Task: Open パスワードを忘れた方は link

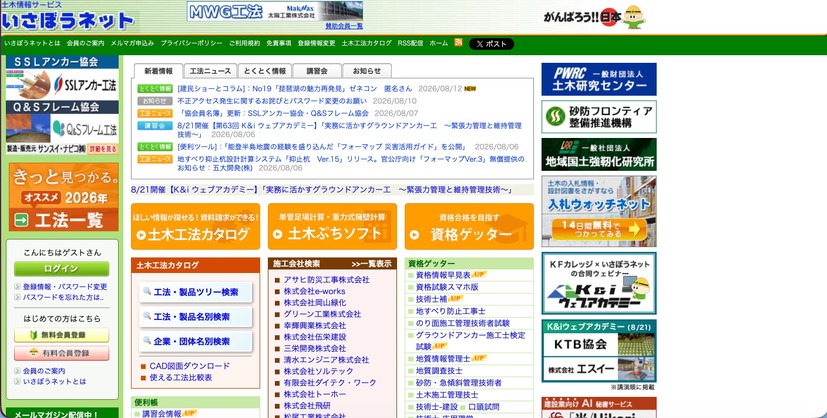Action: click(63, 297)
